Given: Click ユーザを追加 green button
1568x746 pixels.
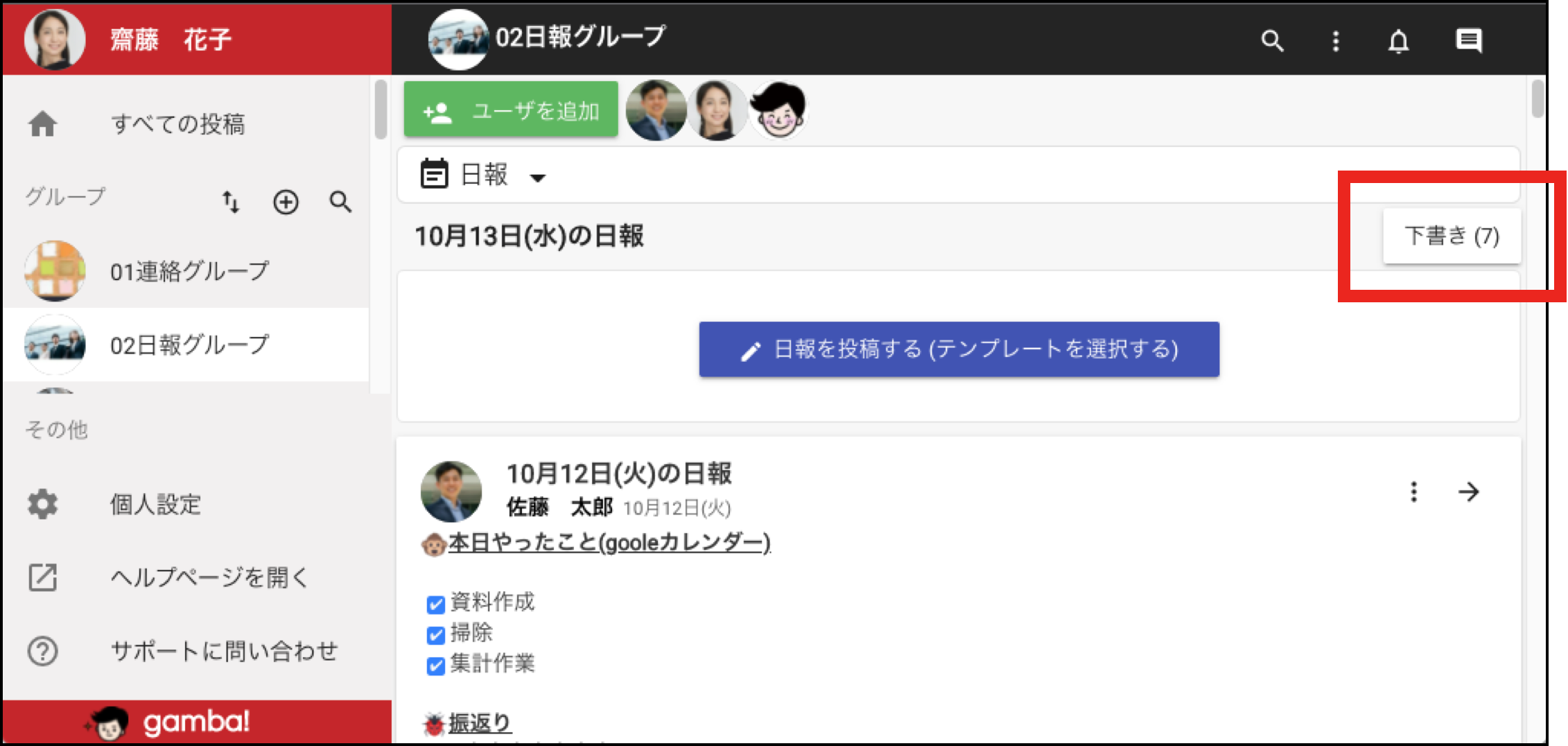Looking at the screenshot, I should tap(511, 110).
